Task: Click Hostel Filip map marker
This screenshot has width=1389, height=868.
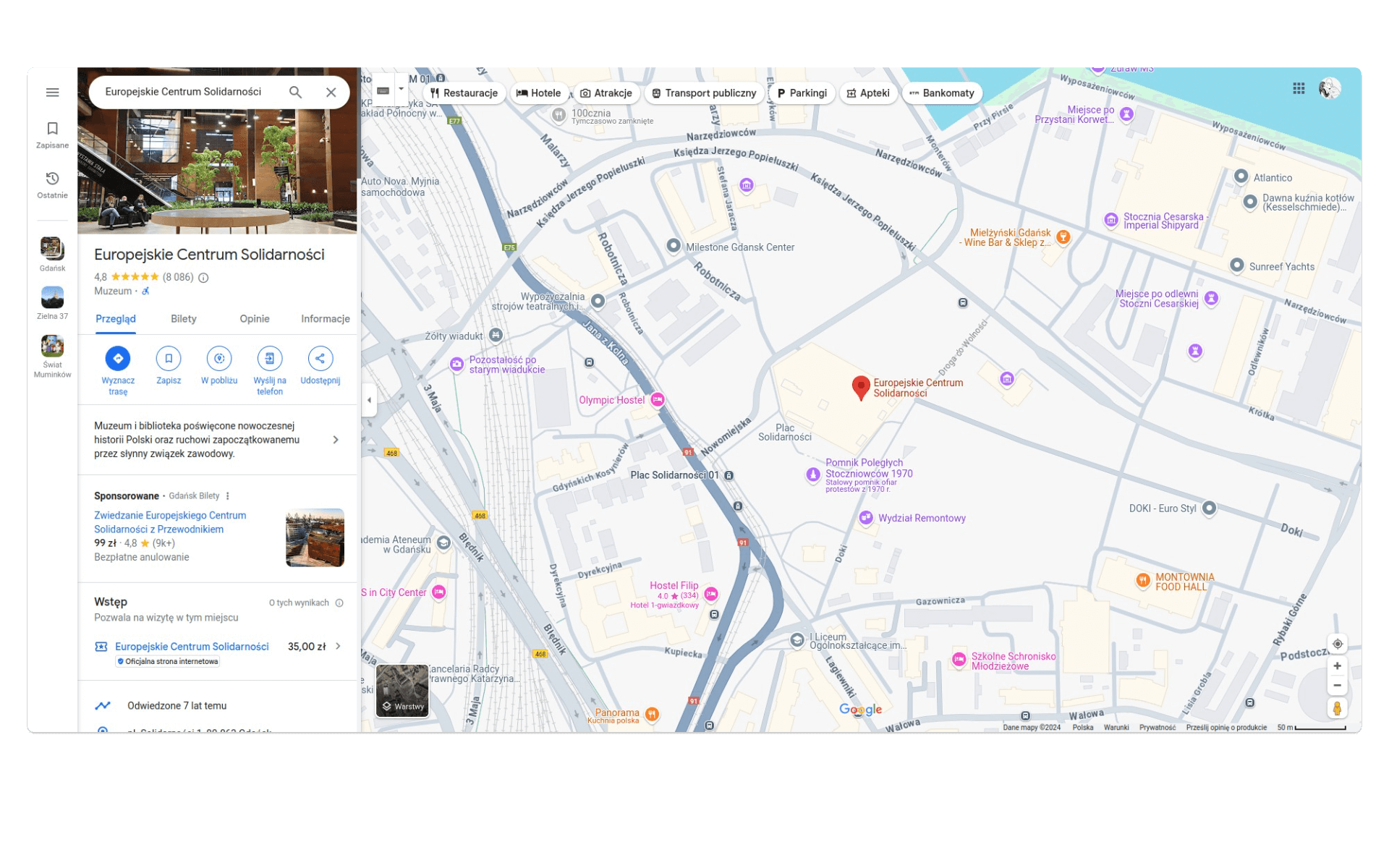Action: point(711,595)
